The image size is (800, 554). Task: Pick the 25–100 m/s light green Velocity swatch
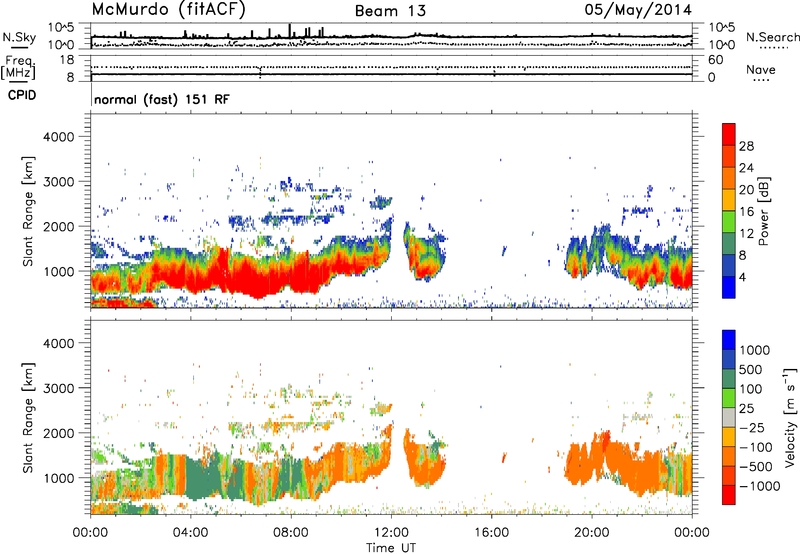click(729, 397)
